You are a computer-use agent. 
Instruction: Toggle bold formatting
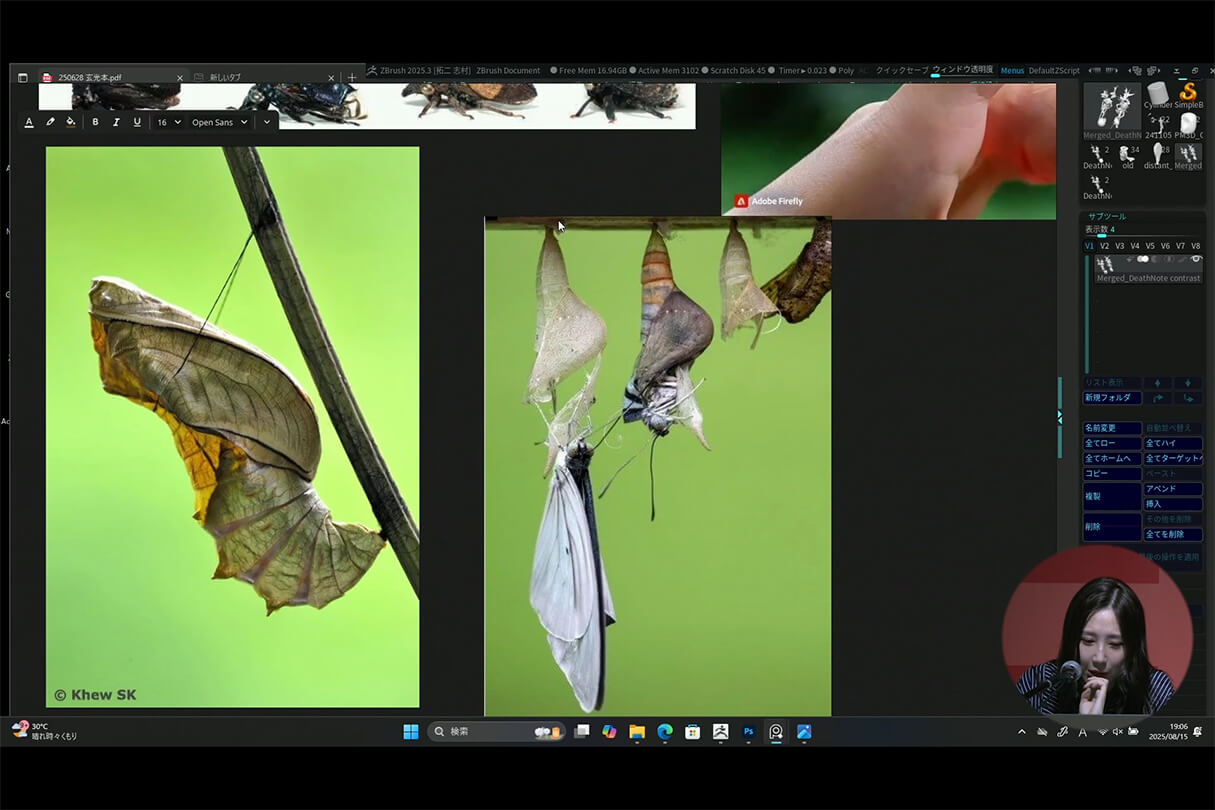point(95,122)
